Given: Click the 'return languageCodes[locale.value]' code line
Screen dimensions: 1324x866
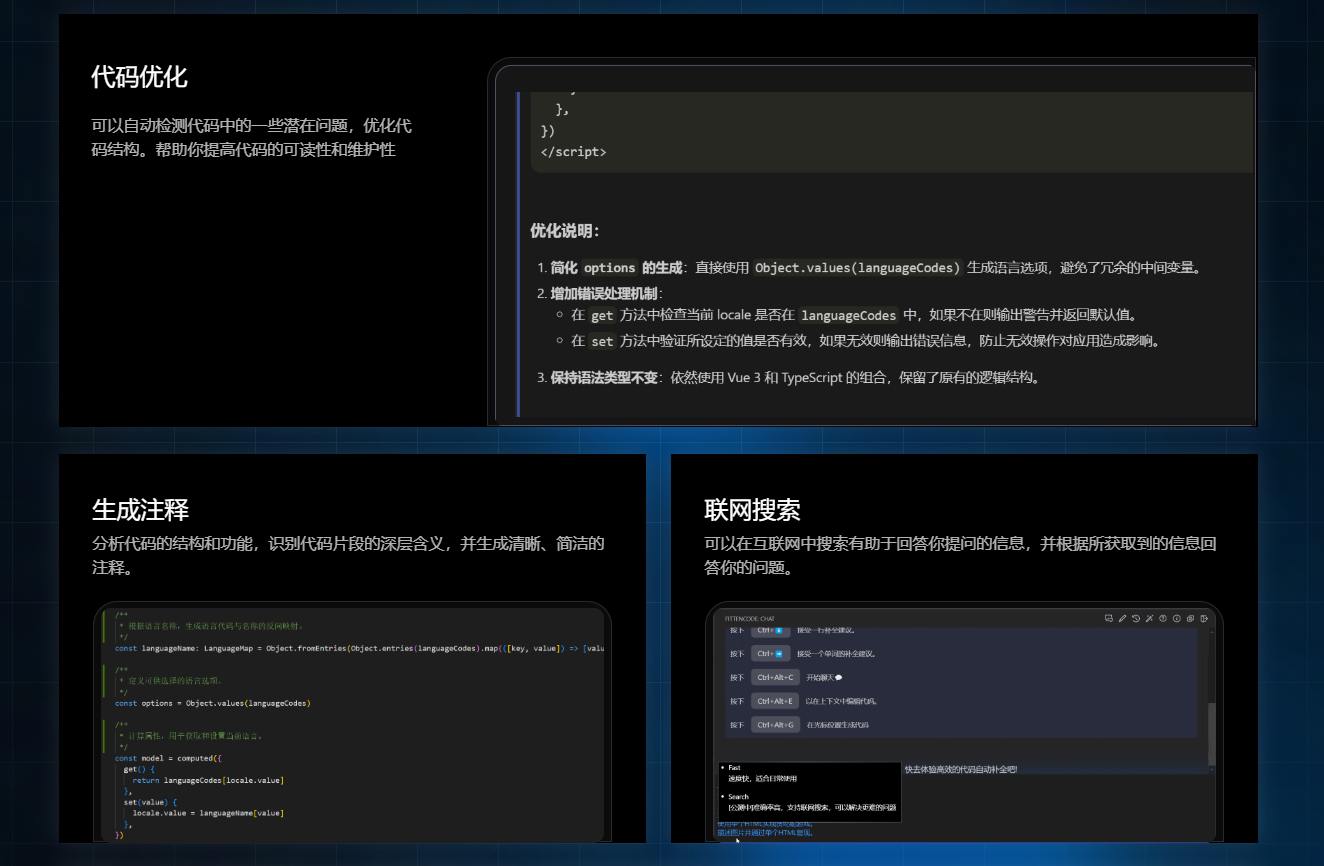Looking at the screenshot, I should [208, 780].
